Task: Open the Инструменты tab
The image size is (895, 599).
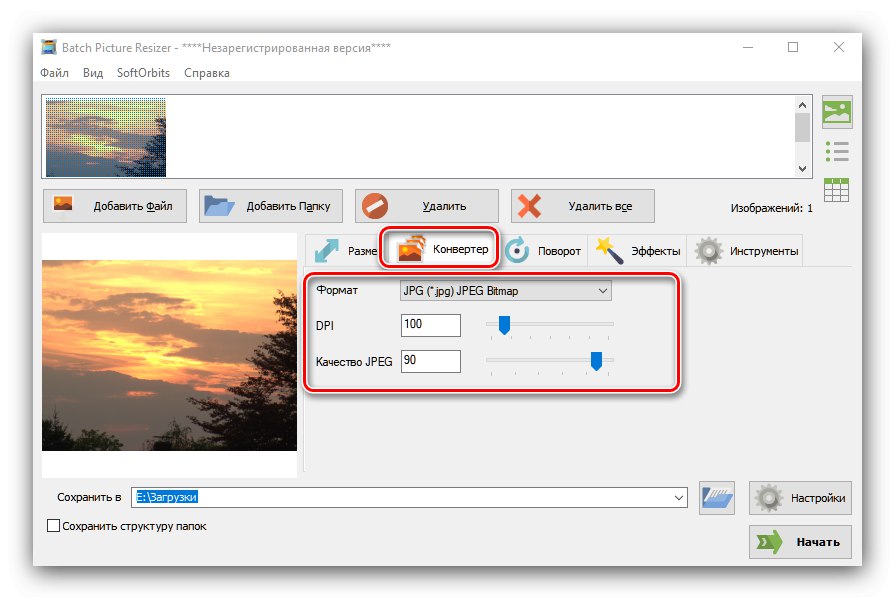Action: [745, 251]
